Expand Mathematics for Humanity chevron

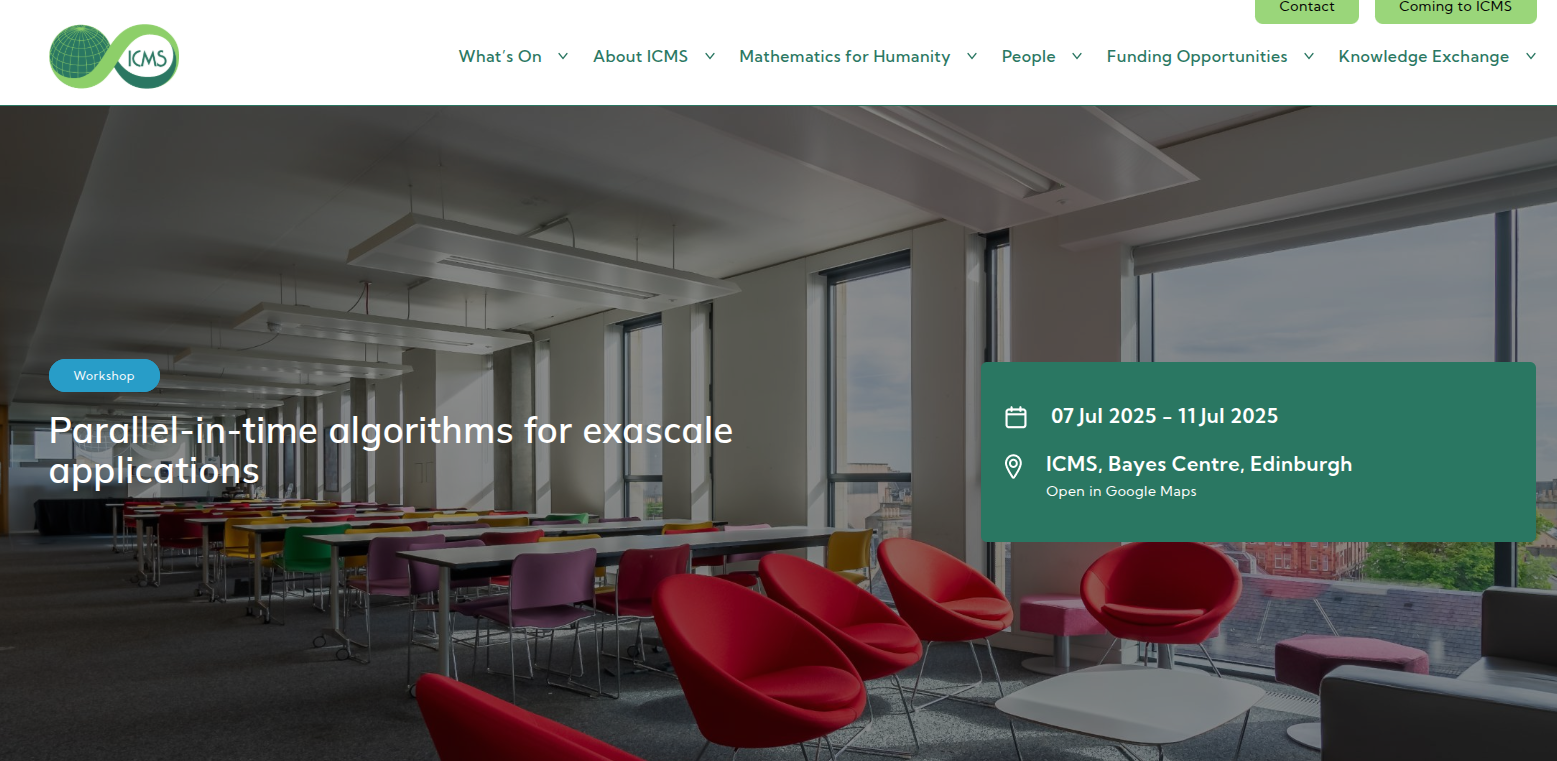click(x=972, y=56)
